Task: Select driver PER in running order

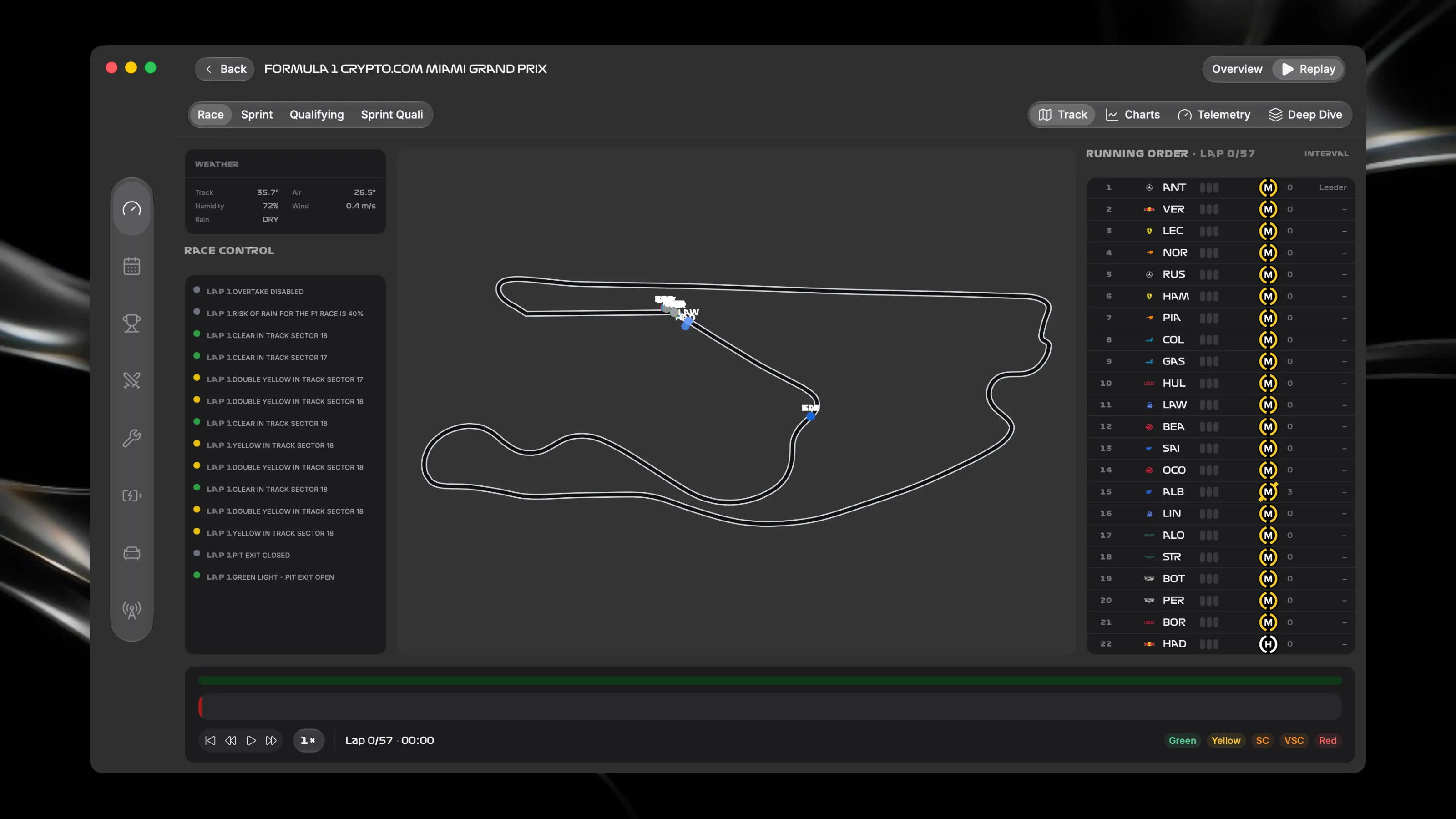Action: tap(1221, 600)
